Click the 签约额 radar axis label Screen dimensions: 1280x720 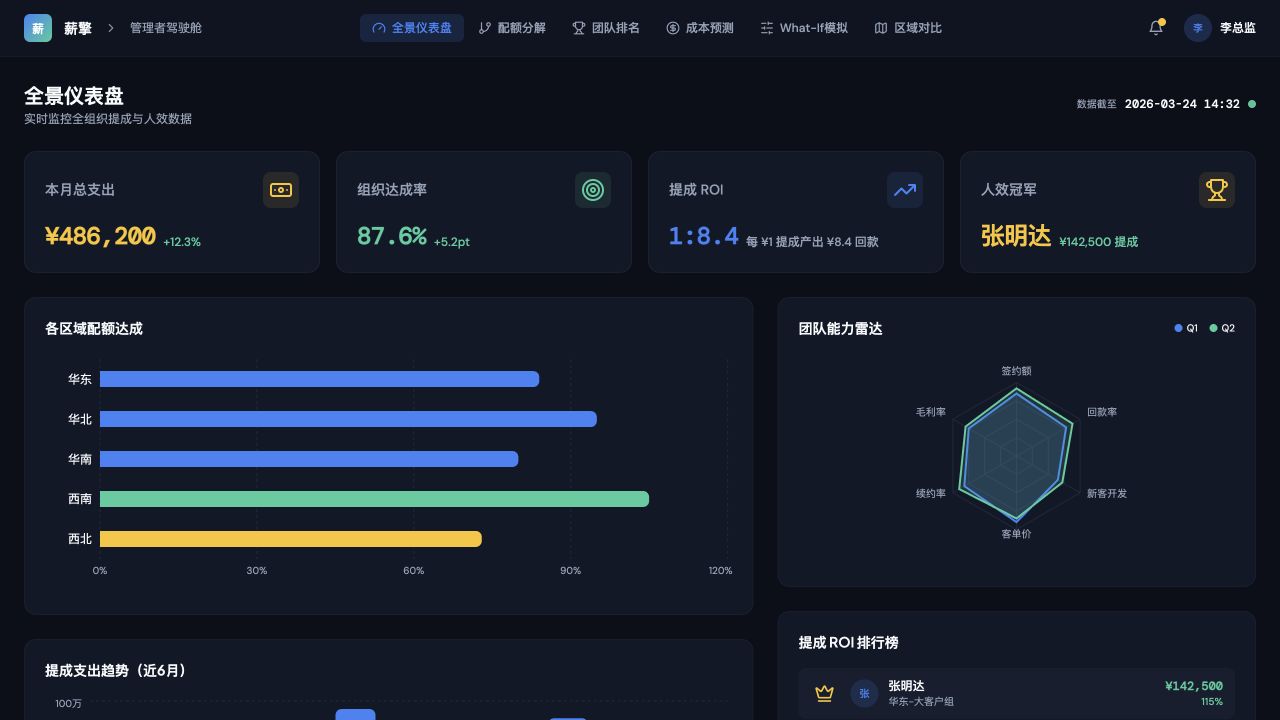(1016, 371)
